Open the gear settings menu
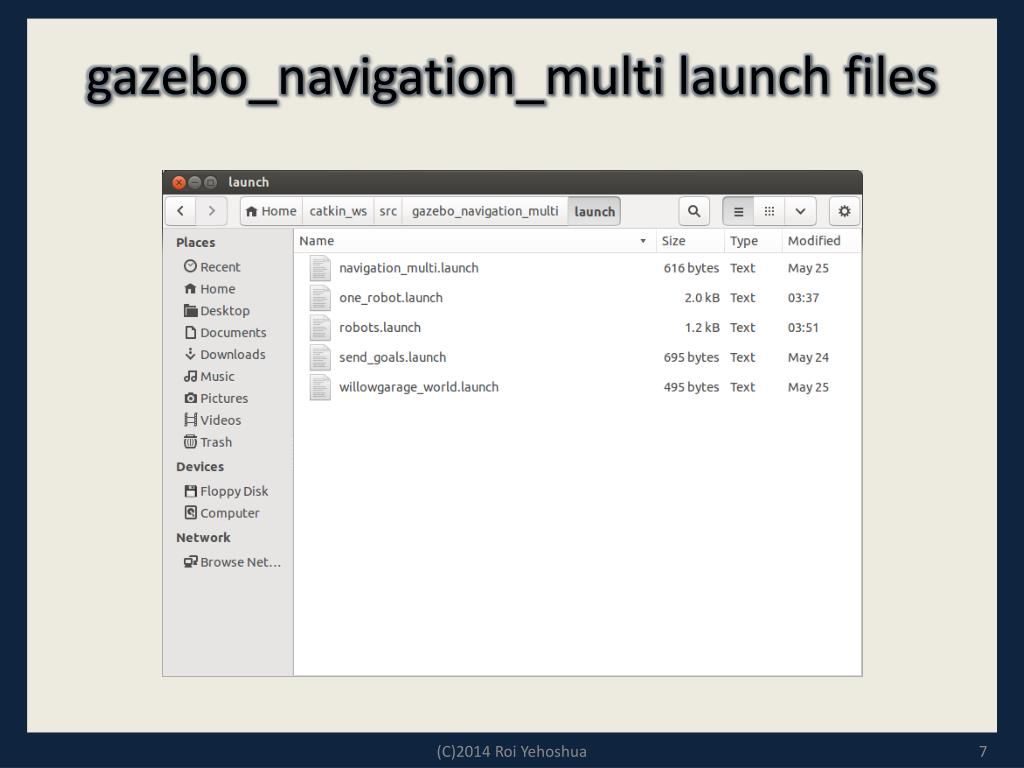The image size is (1024, 768). tap(844, 211)
